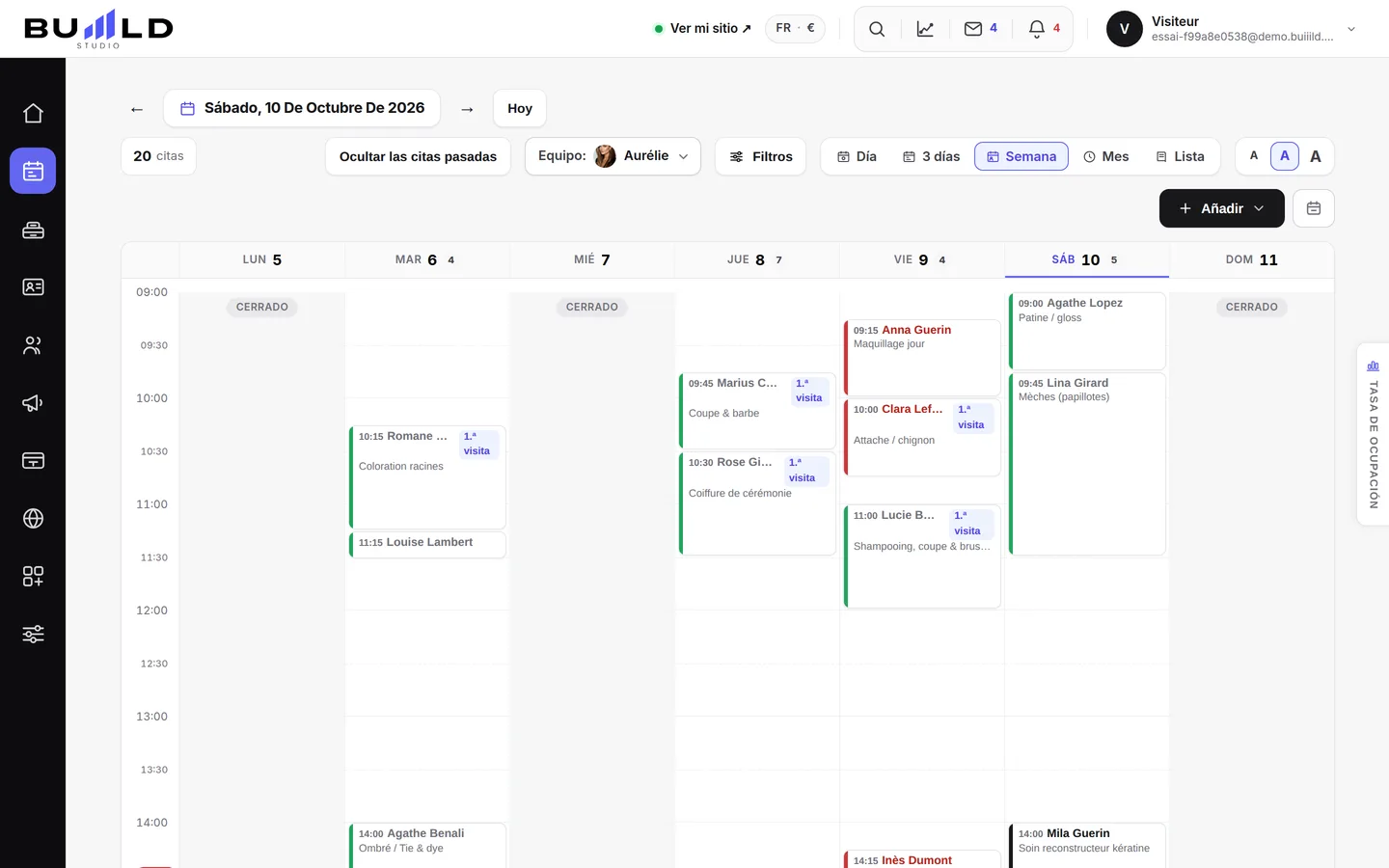The height and width of the screenshot is (868, 1389).
Task: Open the sliders settings icon in sidebar
Action: coord(33,635)
